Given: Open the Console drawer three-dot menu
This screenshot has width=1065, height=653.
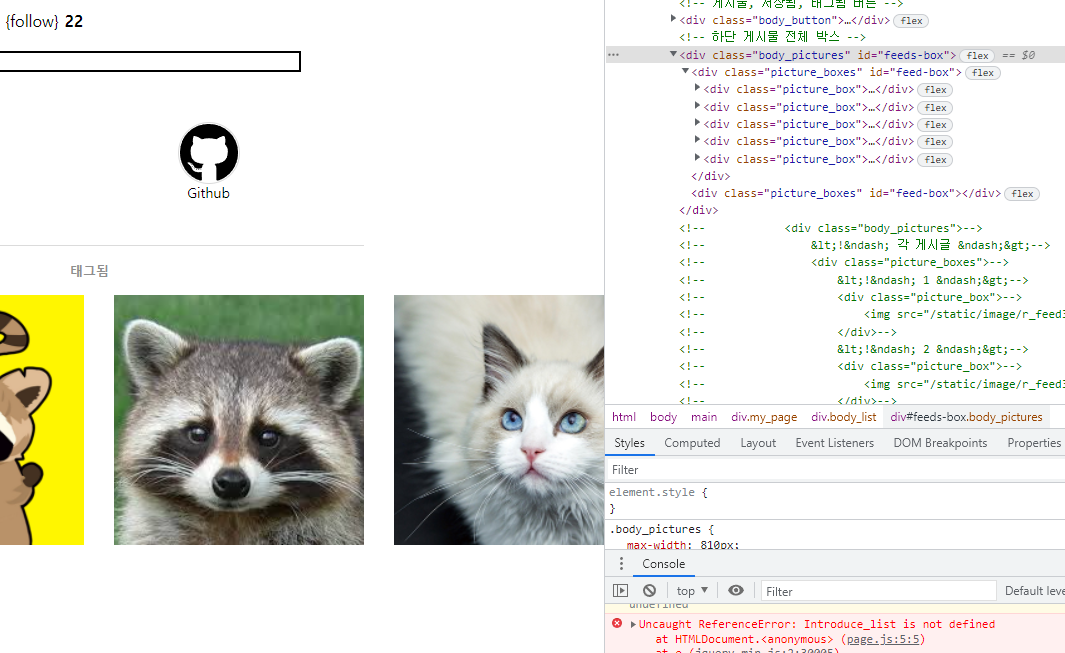Looking at the screenshot, I should tap(621, 563).
